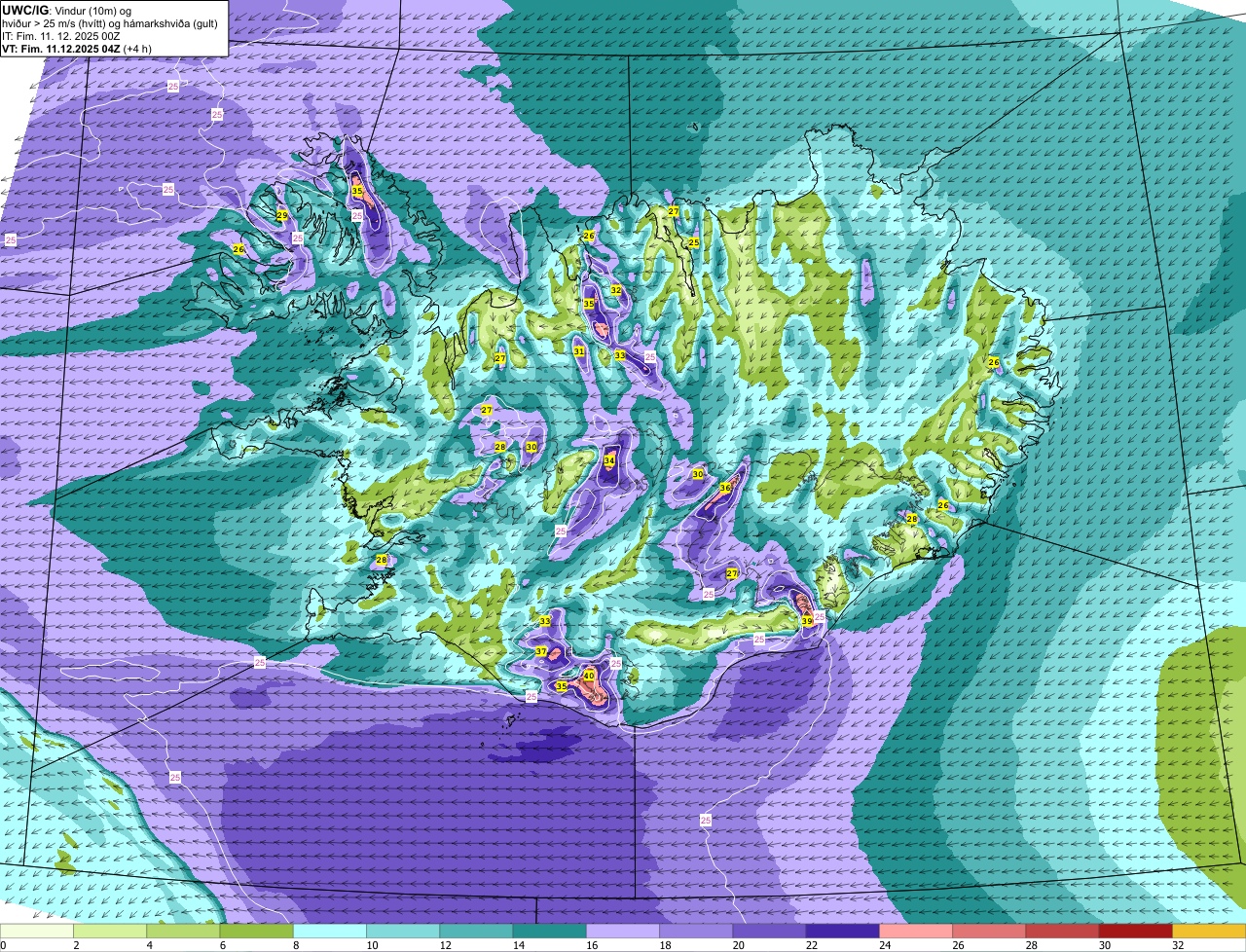Click the salmon legend swatch between 26 and 28
The image size is (1246, 952).
click(x=989, y=931)
